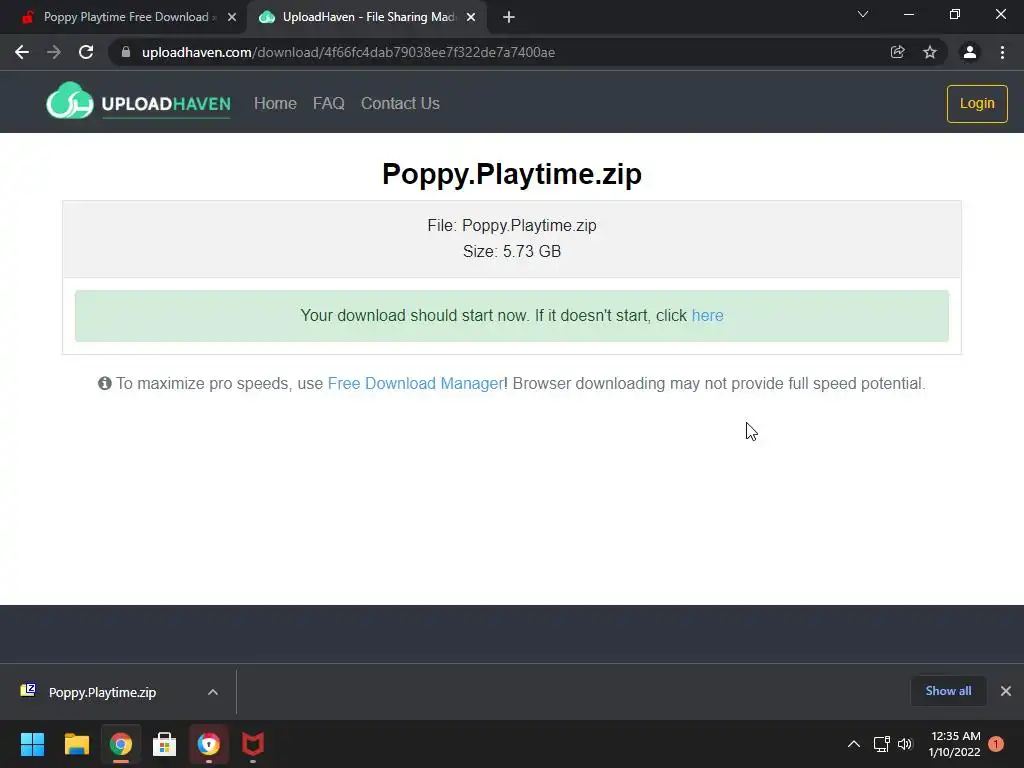Screen dimensions: 1024x768
Task: Click the Login button
Action: (x=977, y=104)
